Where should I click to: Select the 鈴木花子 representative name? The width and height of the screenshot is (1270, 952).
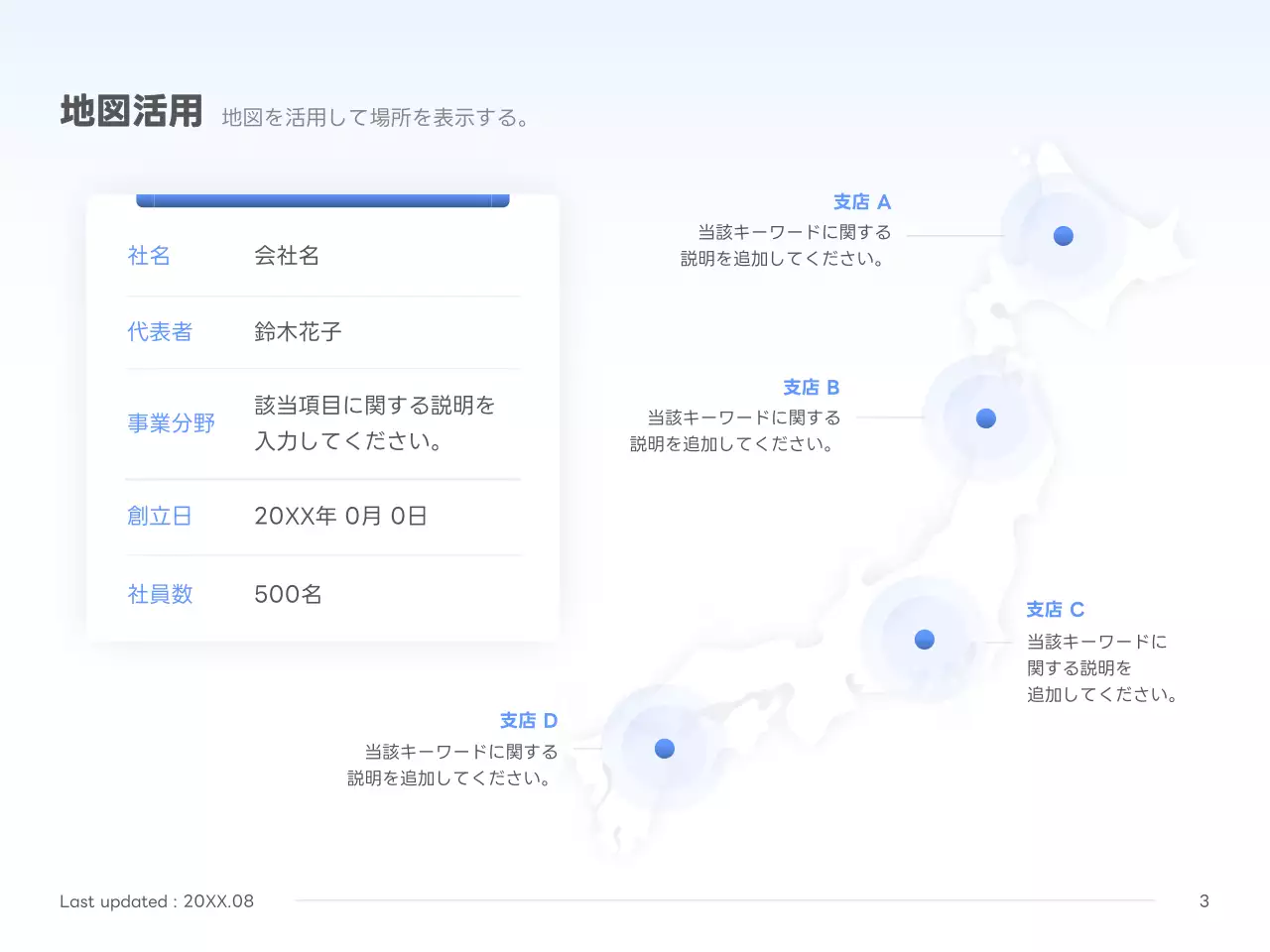(297, 332)
